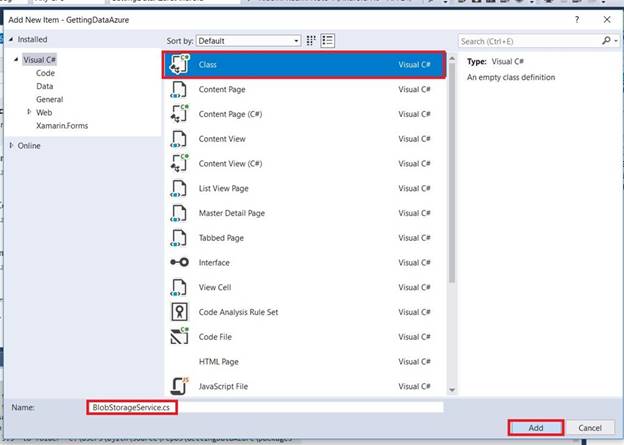This screenshot has height=445, width=624.
Task: Expand the Web node
Action: point(29,112)
